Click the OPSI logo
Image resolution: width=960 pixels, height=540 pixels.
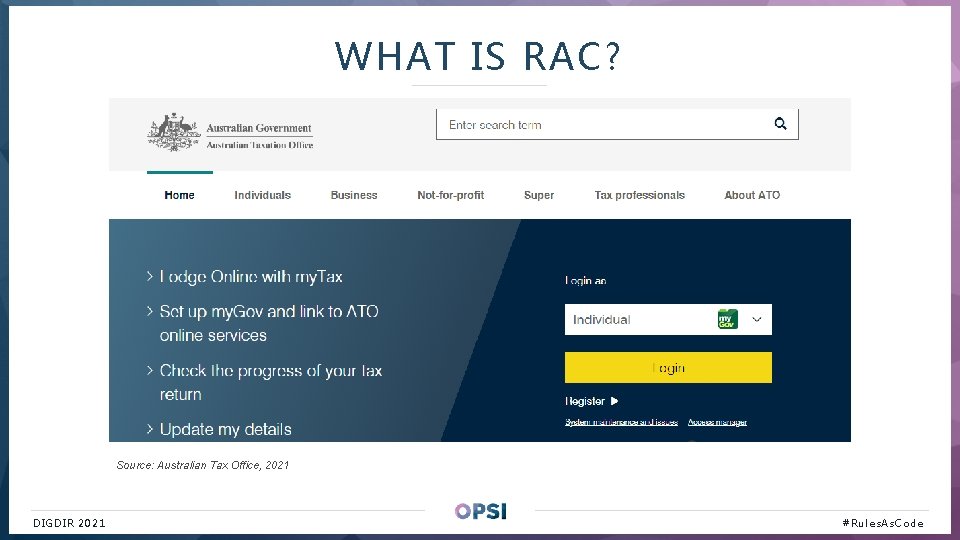click(481, 511)
